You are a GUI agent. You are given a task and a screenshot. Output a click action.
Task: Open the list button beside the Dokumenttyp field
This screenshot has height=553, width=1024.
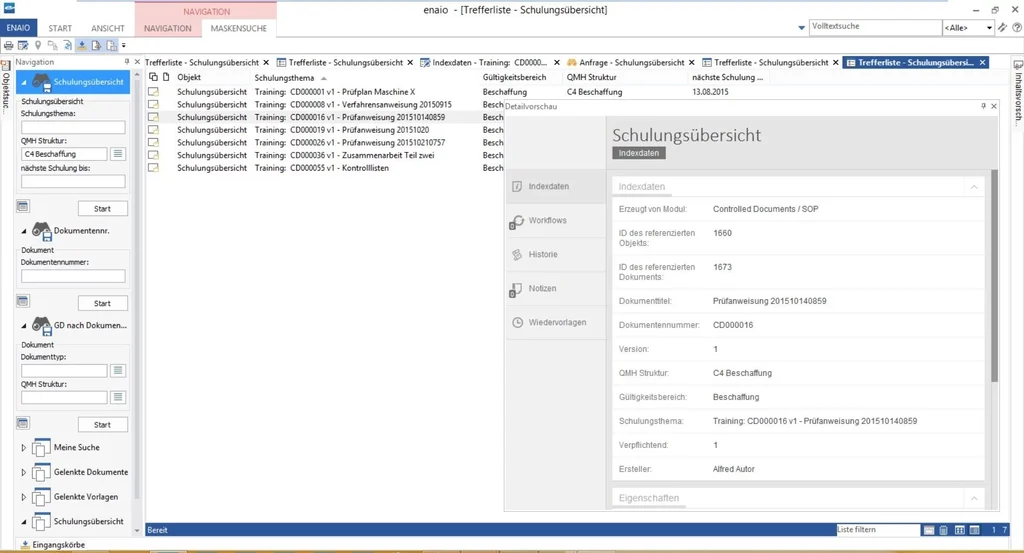pyautogui.click(x=118, y=371)
